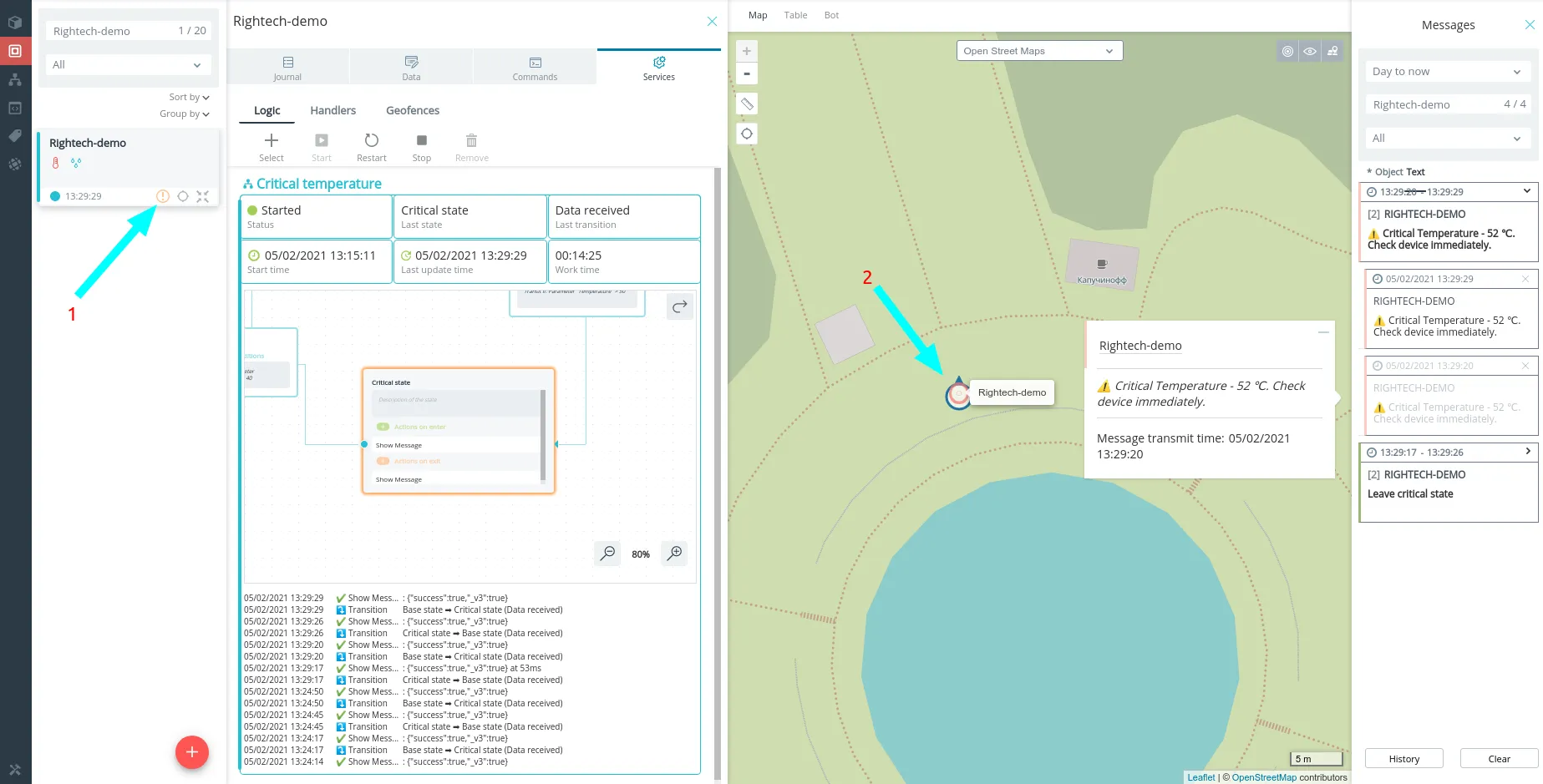Zoom out the logic diagram view
Image resolution: width=1543 pixels, height=784 pixels.
(607, 554)
